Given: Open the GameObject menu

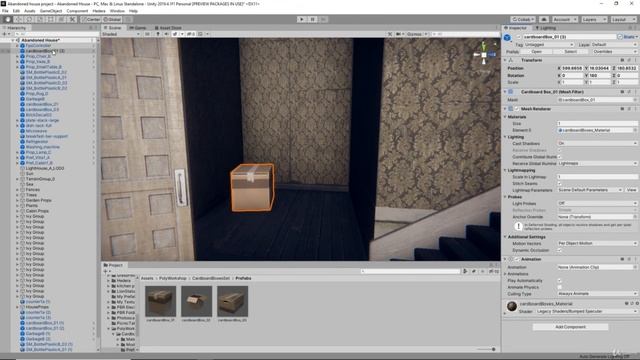Looking at the screenshot, I should (51, 11).
